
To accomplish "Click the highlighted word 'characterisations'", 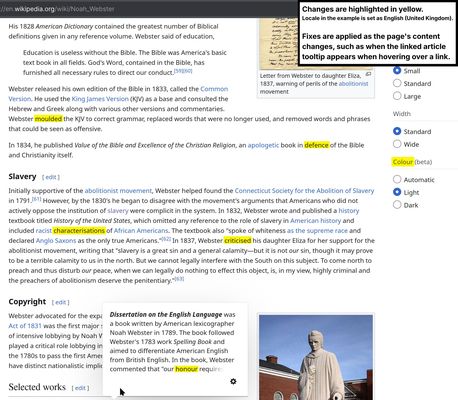I will (x=79, y=231).
